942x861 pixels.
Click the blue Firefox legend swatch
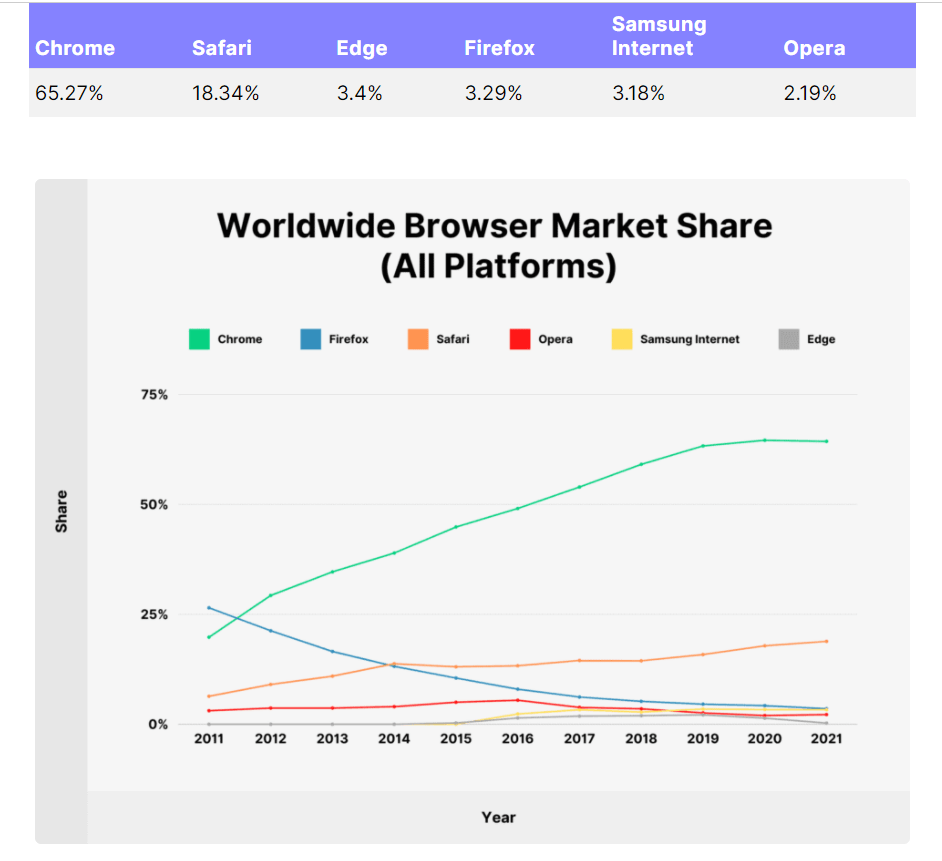click(x=311, y=339)
